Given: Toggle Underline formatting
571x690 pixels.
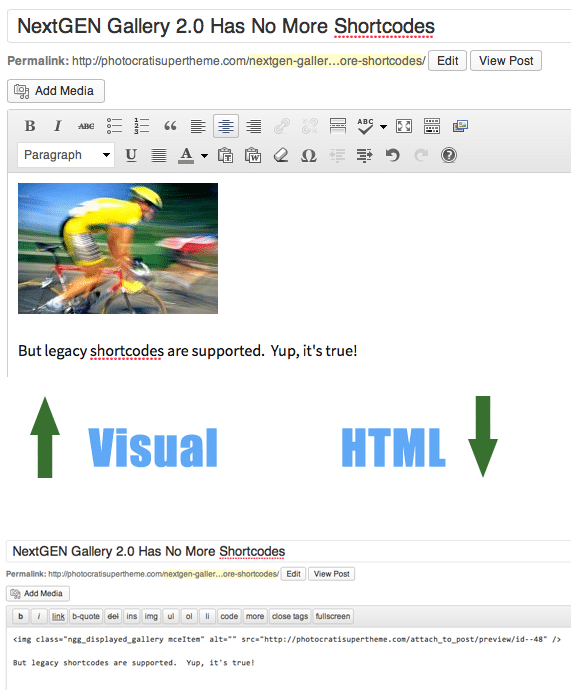Looking at the screenshot, I should coord(131,155).
